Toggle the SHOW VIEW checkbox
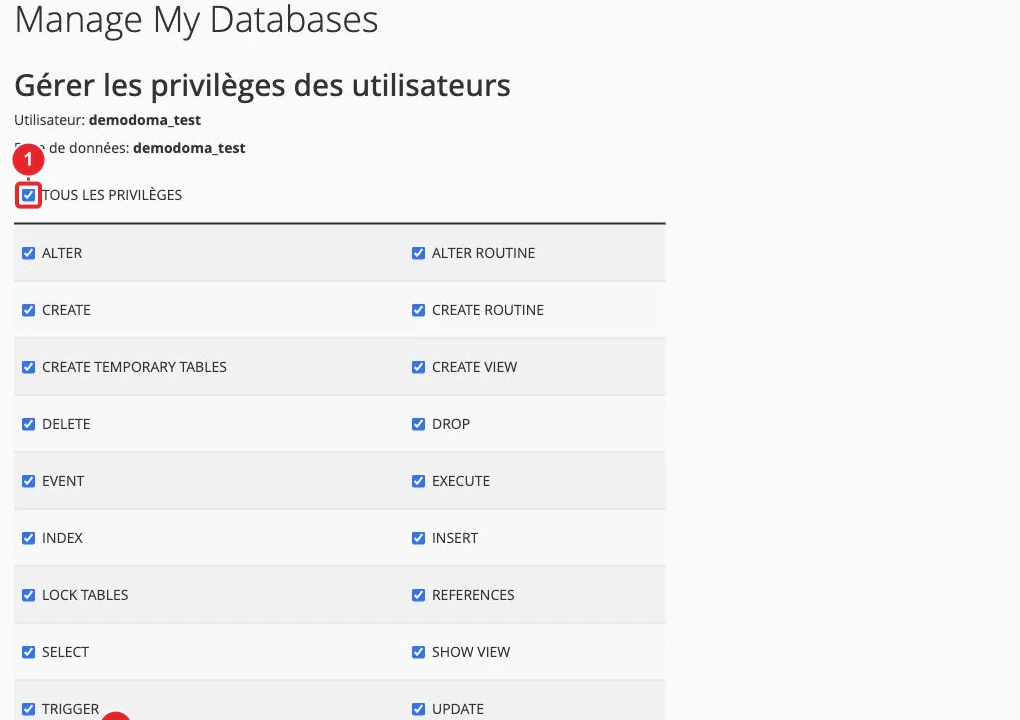The width and height of the screenshot is (1020, 720). 418,652
